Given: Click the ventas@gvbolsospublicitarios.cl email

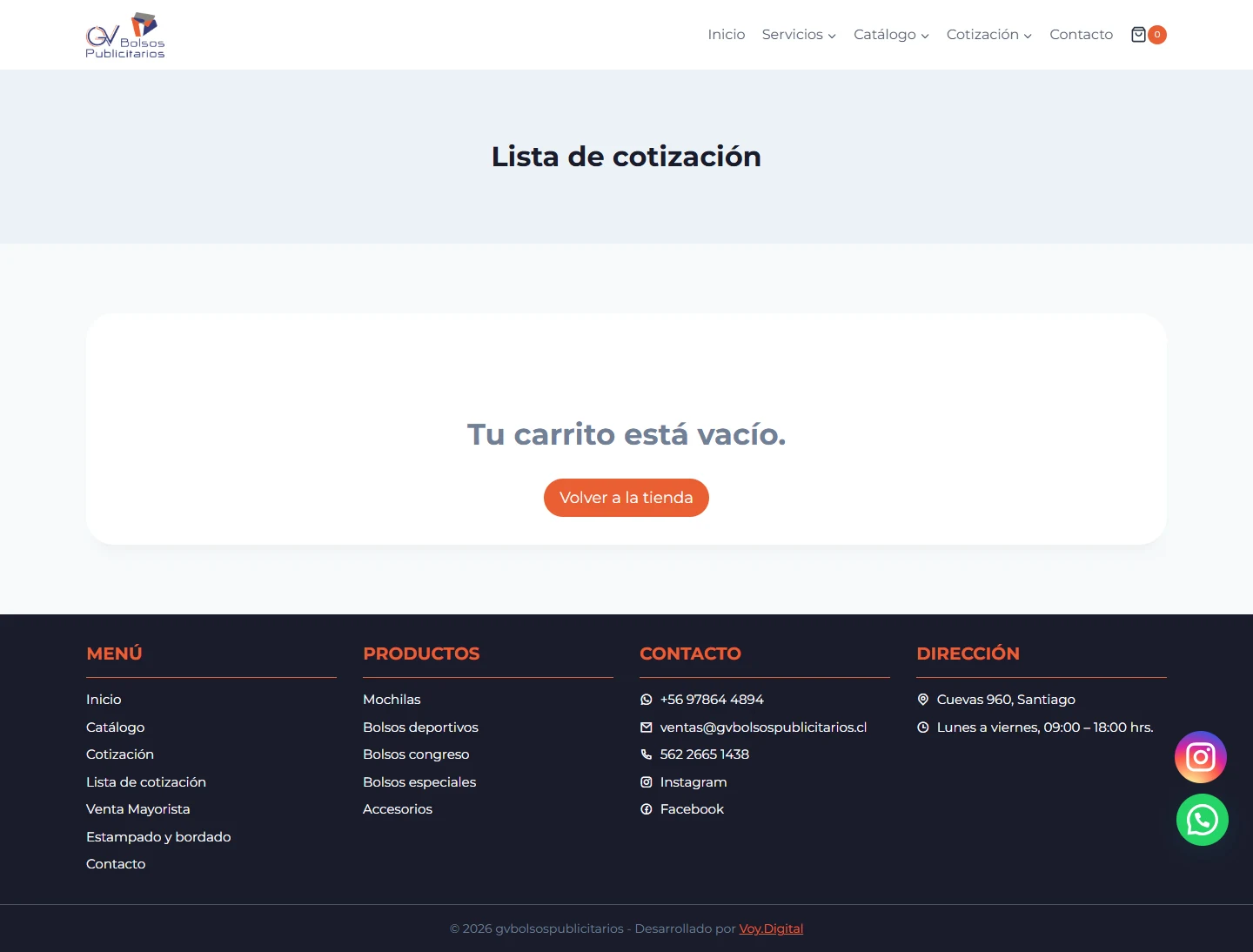Looking at the screenshot, I should tap(763, 727).
